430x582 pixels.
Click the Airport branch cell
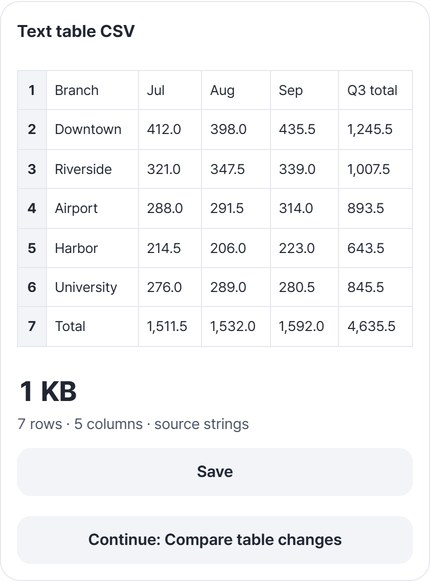click(x=92, y=209)
